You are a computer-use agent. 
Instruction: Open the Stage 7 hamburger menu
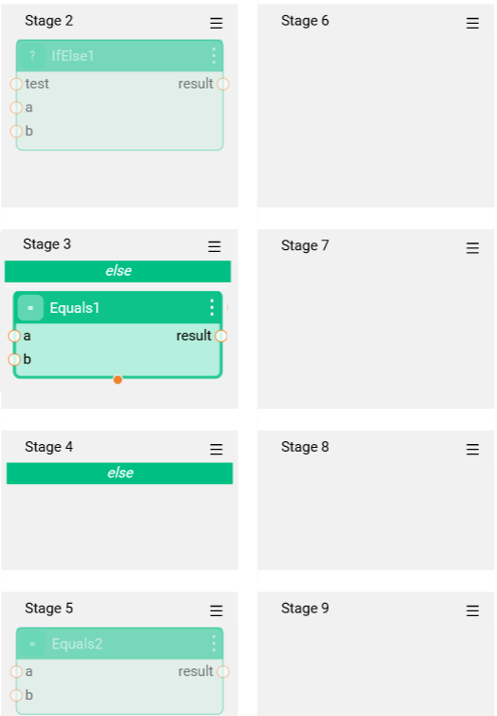472,248
